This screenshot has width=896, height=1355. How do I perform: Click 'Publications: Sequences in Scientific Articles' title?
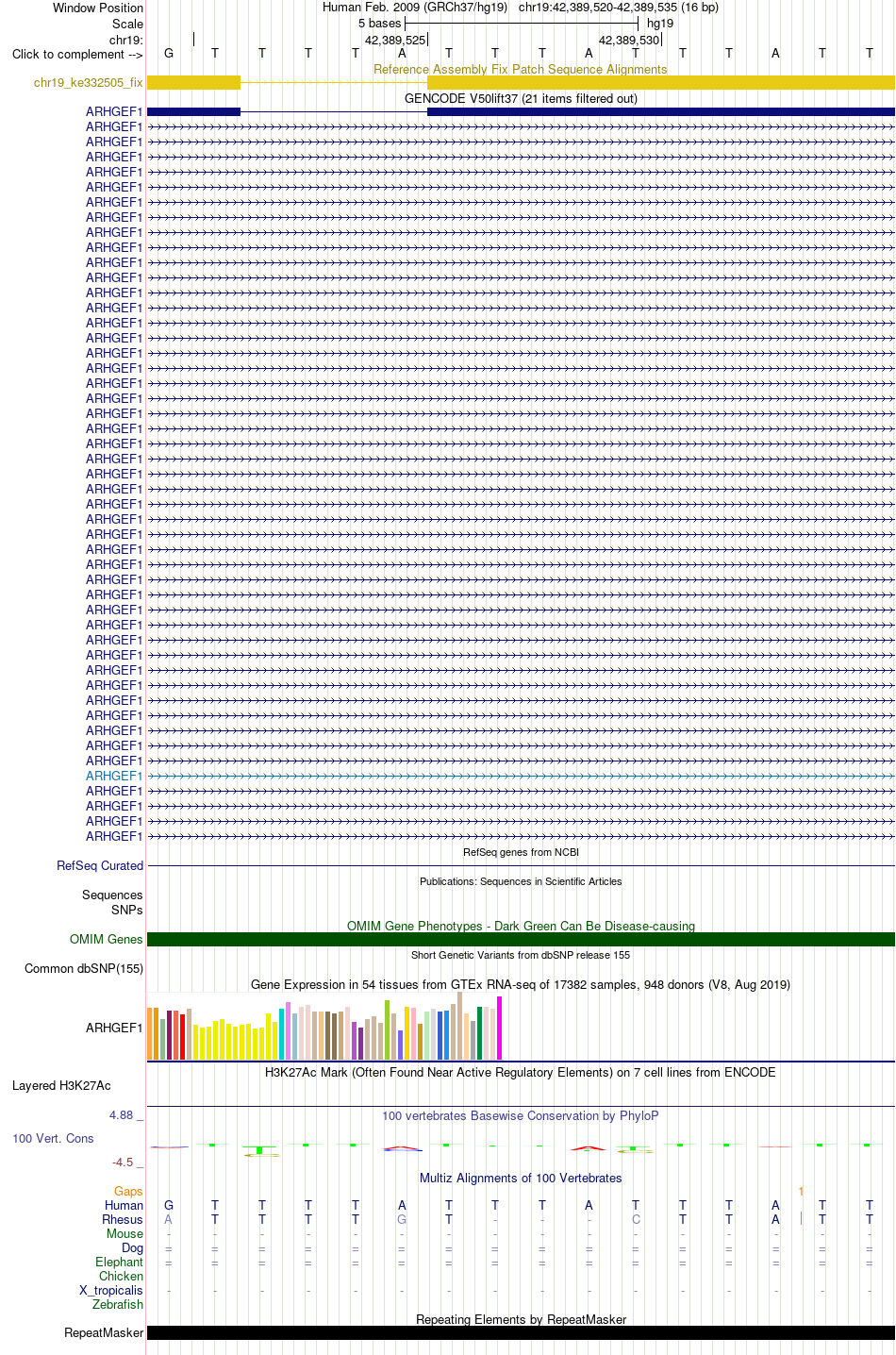click(x=521, y=881)
